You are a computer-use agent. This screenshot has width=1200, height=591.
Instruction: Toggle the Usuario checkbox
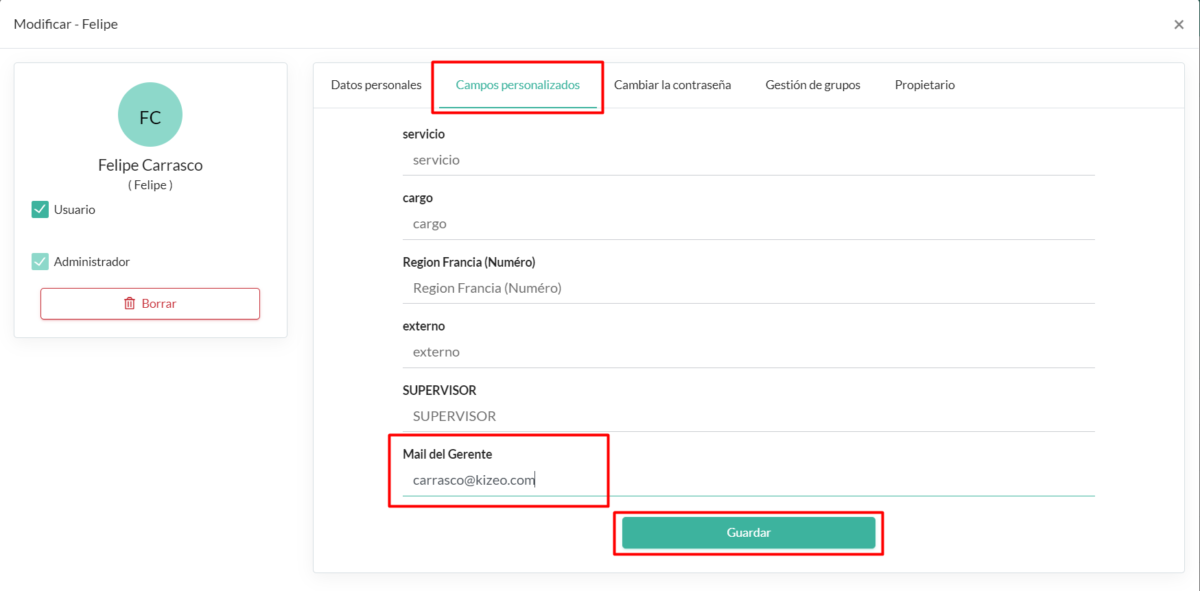pos(40,209)
